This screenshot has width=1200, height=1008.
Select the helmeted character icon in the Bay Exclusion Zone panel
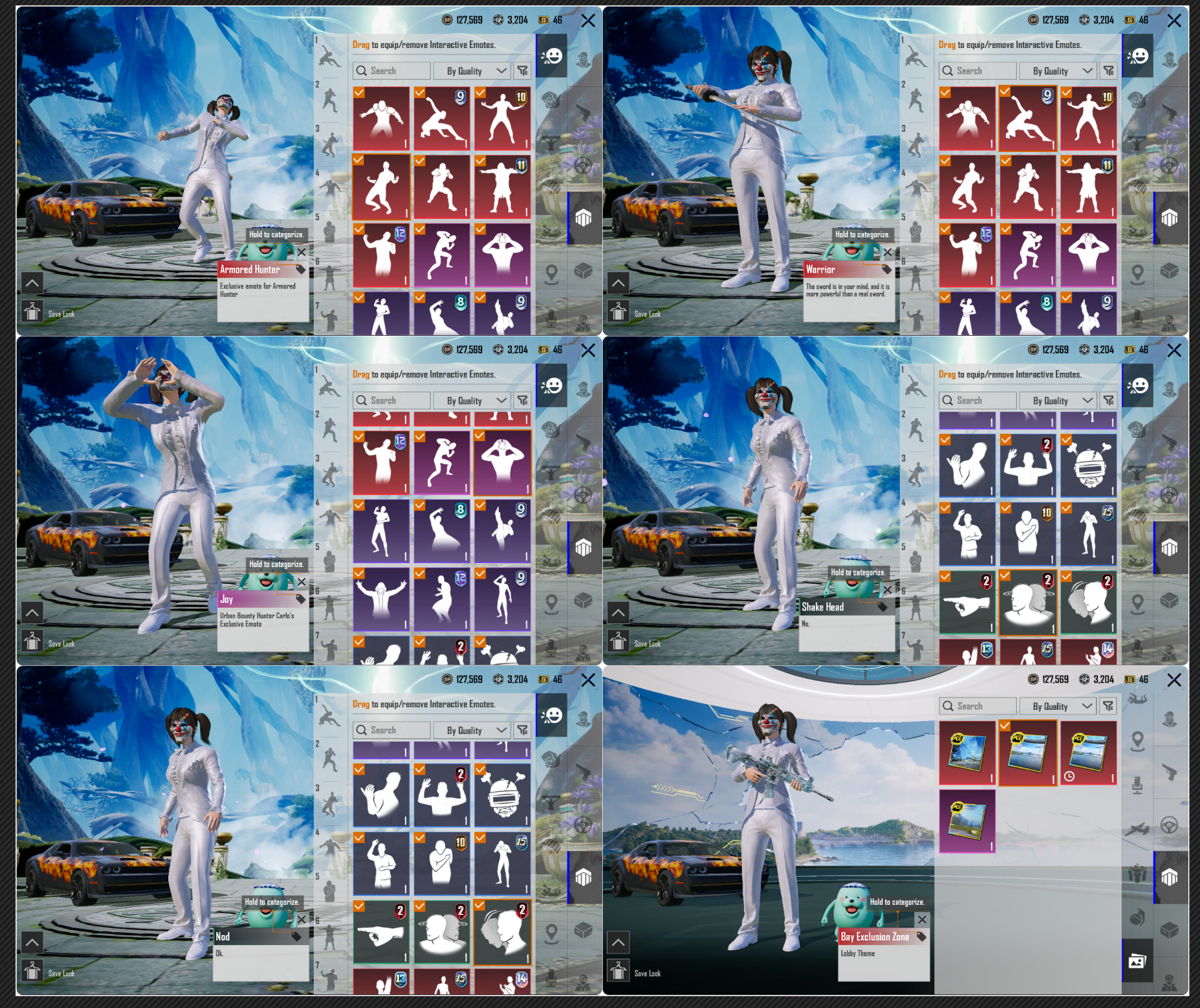[x=1169, y=720]
